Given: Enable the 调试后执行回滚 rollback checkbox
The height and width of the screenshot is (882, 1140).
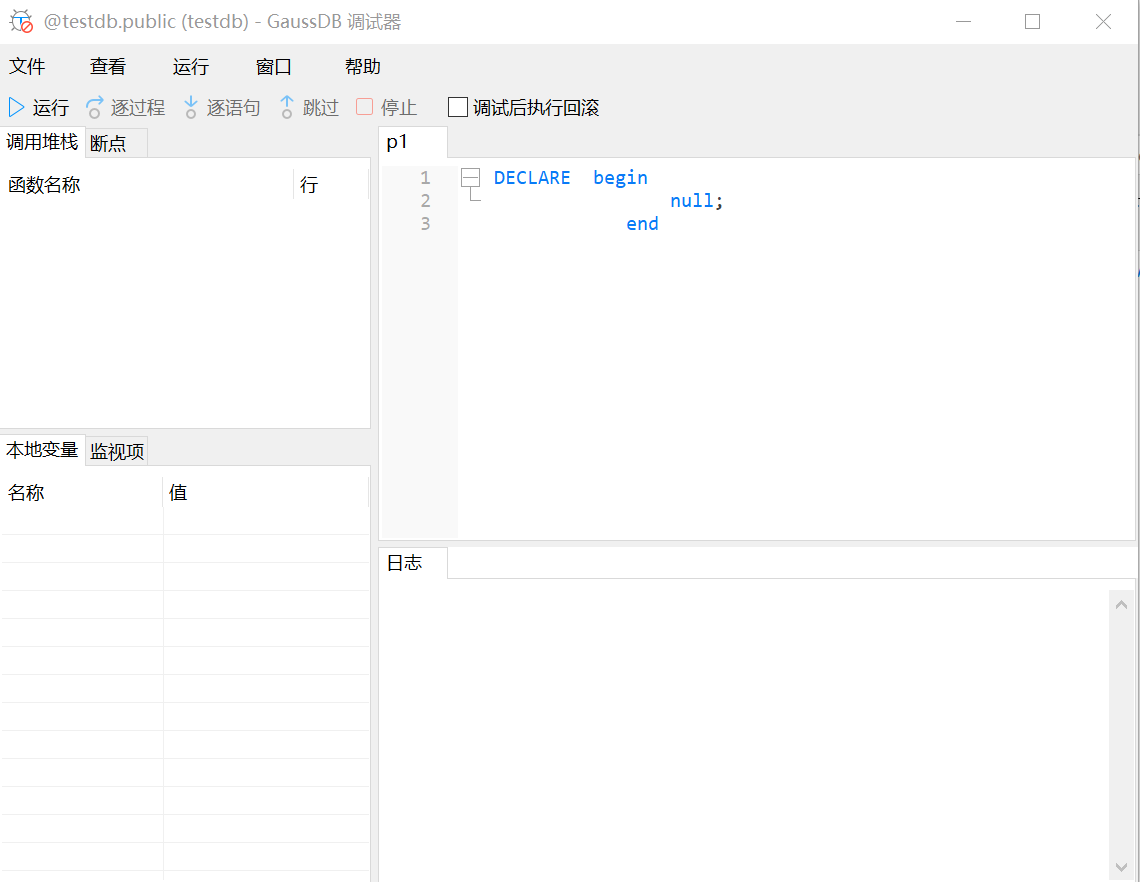Looking at the screenshot, I should (x=458, y=107).
